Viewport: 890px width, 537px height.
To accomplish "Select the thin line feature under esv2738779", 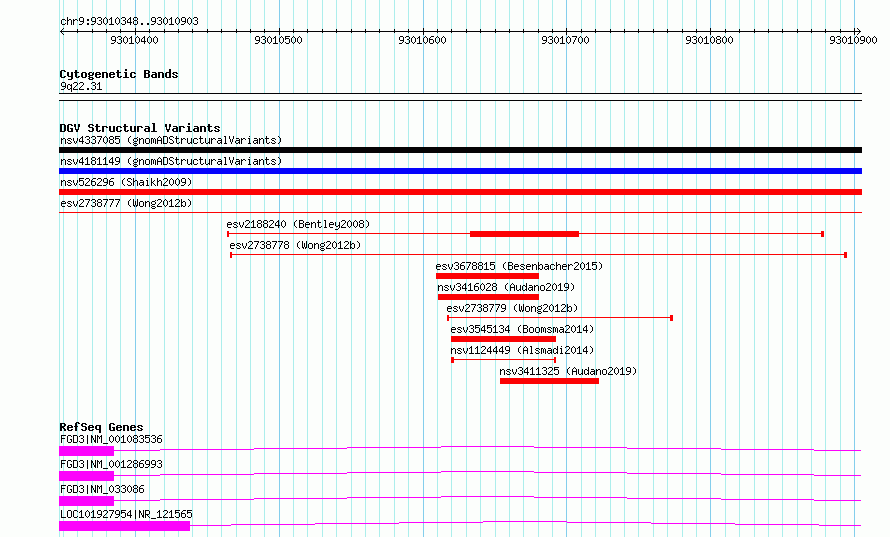I will click(560, 318).
